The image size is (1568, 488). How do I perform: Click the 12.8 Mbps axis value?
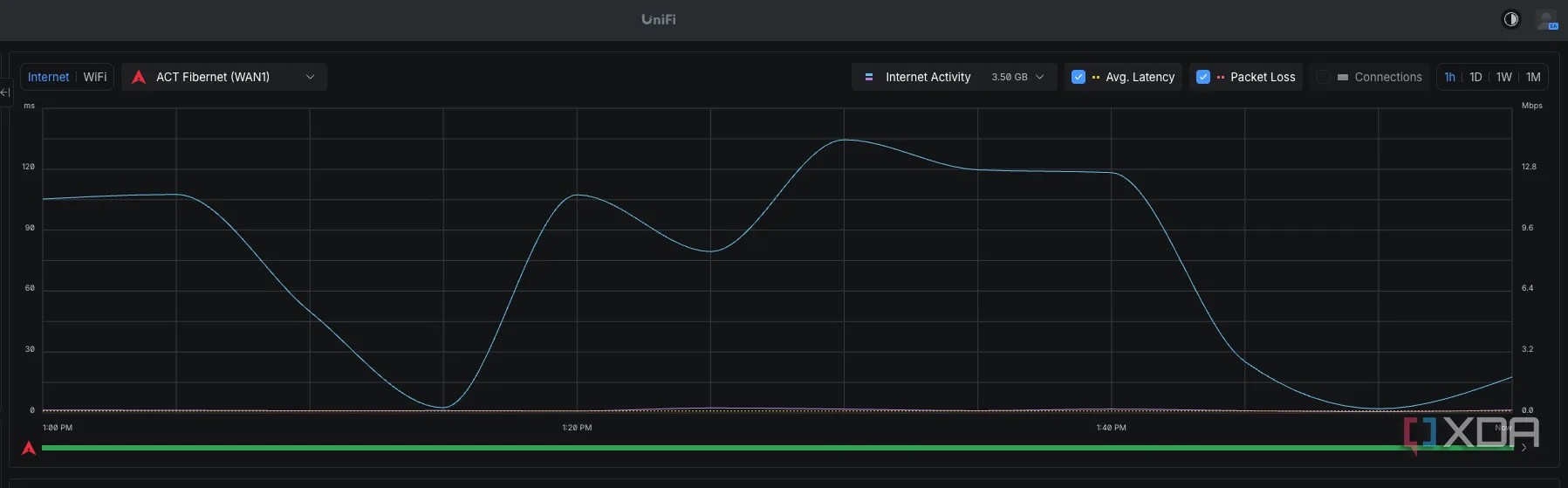click(x=1529, y=167)
